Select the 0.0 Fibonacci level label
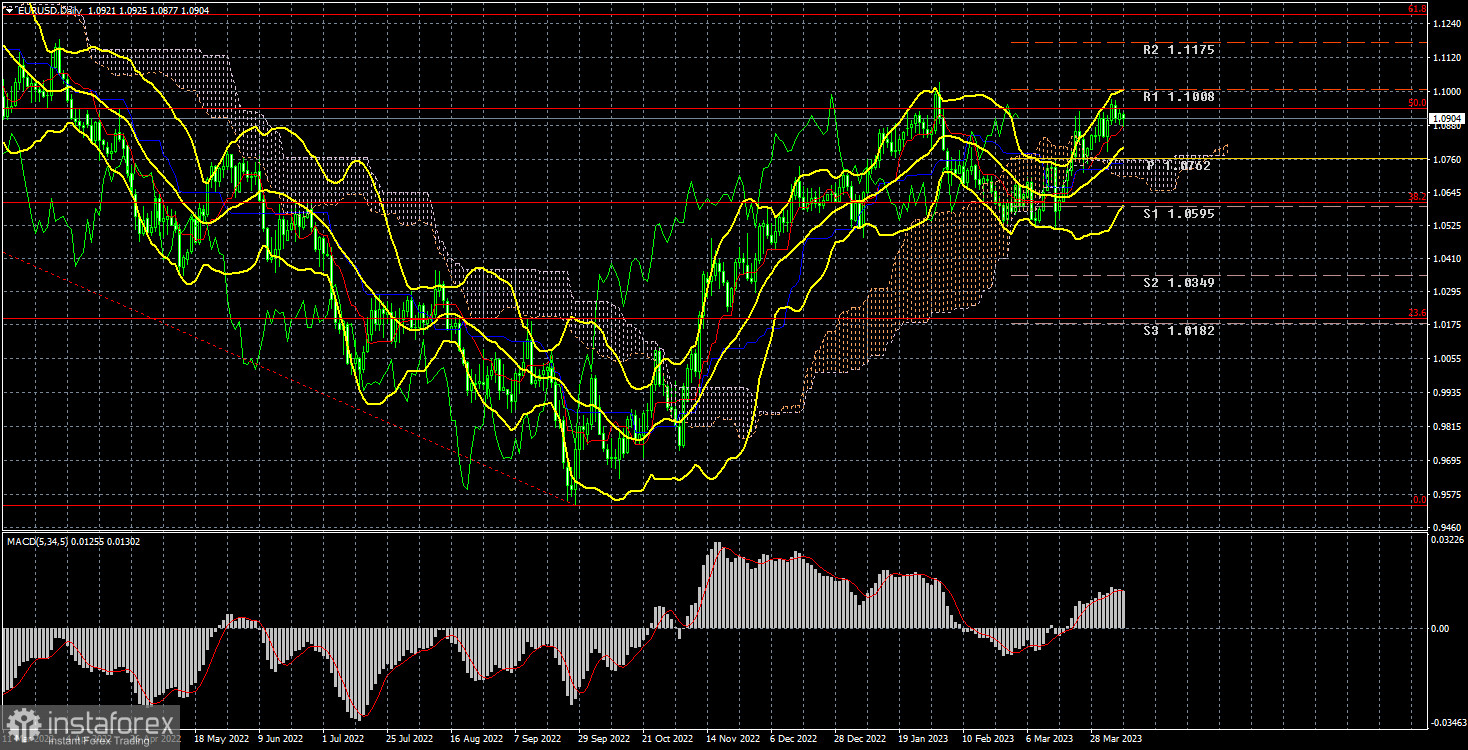Screen dimensions: 1468x750 [x=1418, y=499]
